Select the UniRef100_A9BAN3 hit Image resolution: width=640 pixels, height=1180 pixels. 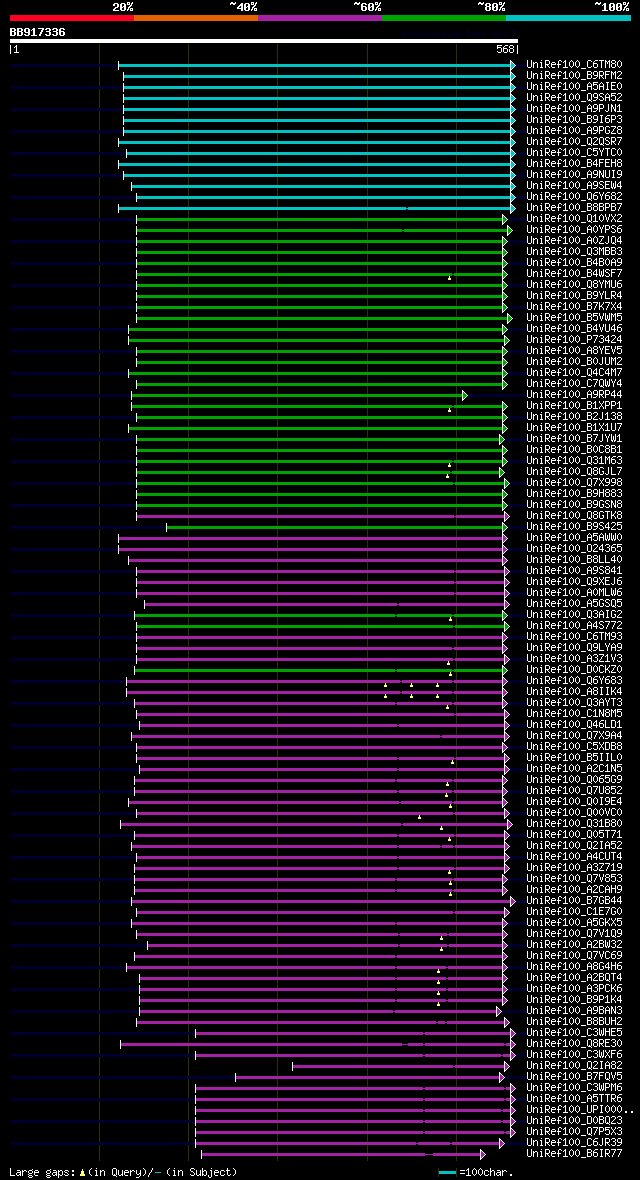(574, 1009)
